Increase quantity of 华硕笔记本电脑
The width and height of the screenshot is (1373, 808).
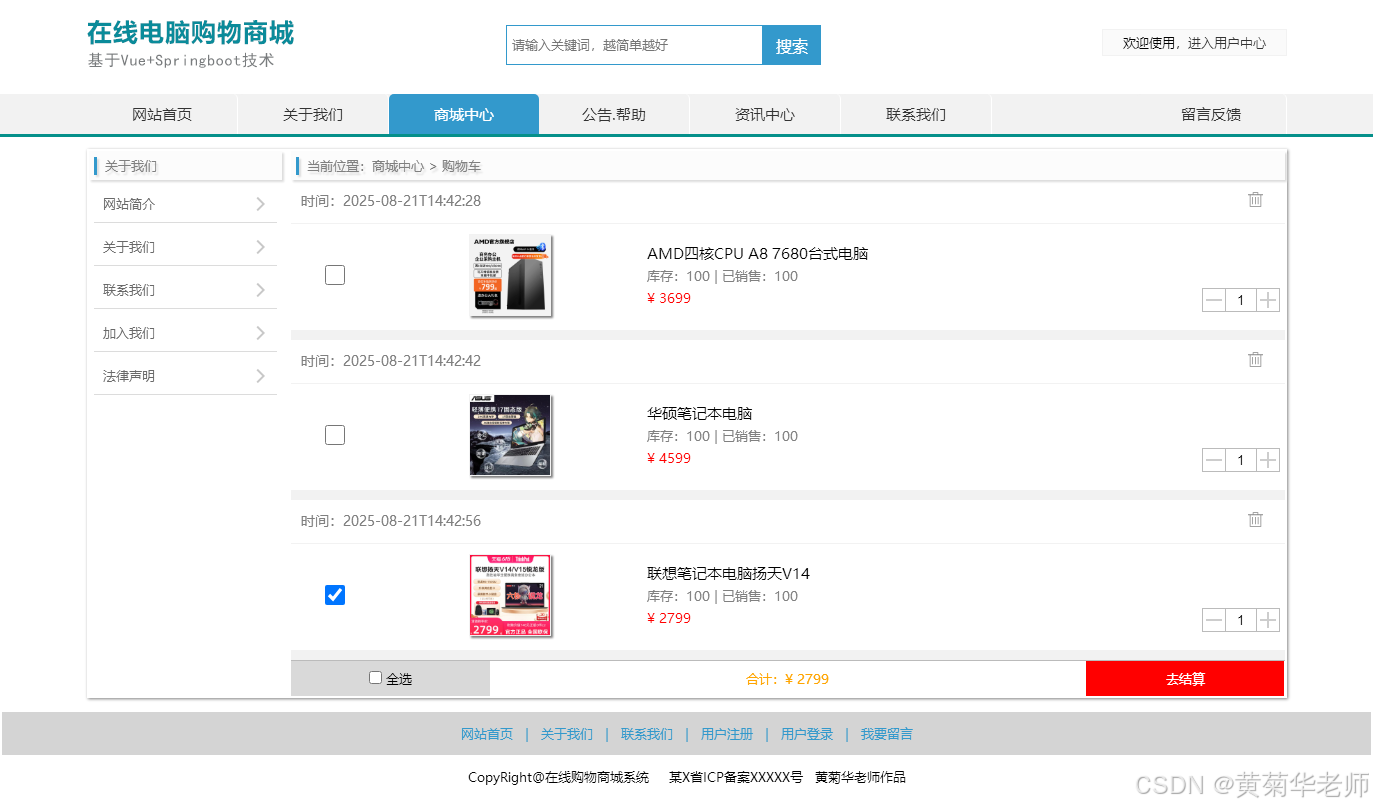pyautogui.click(x=1268, y=460)
